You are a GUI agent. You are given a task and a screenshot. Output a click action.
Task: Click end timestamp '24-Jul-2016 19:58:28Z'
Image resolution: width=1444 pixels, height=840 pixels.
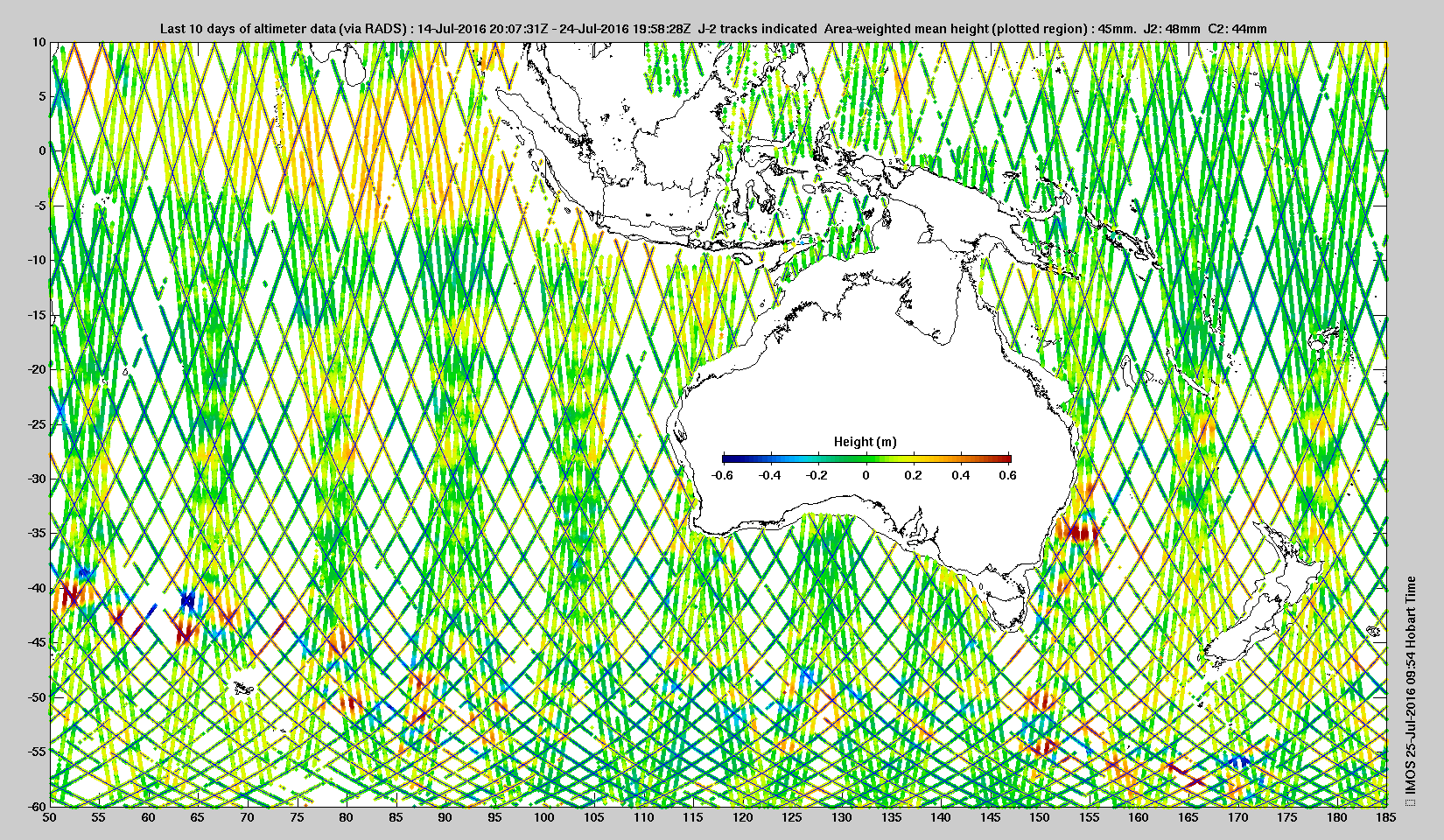point(625,29)
